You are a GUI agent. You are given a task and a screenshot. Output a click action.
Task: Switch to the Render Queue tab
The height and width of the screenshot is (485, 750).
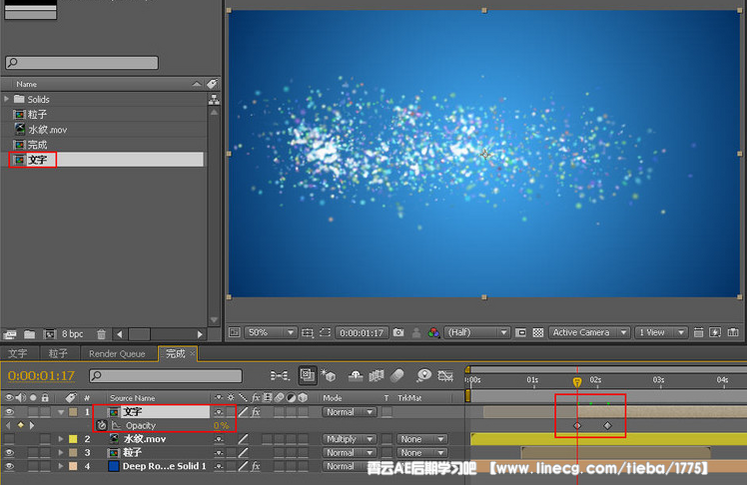pyautogui.click(x=117, y=354)
